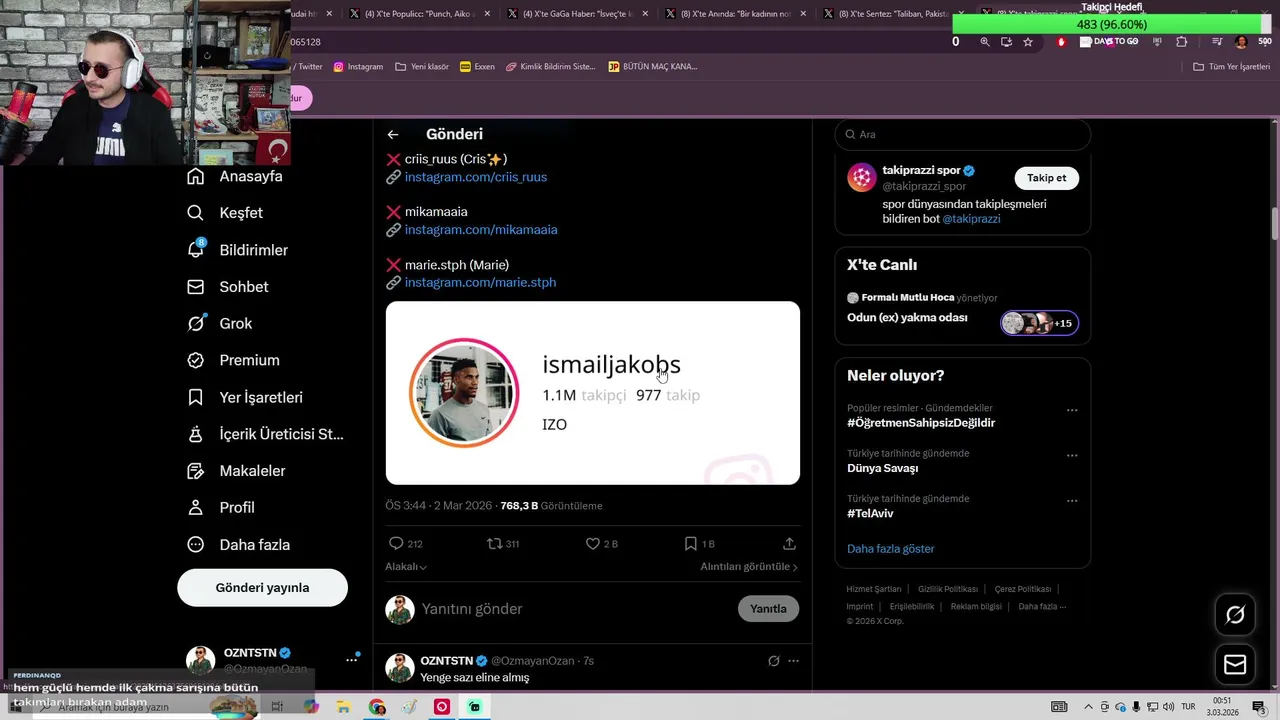Expand Alakalı reply sorting dropdown
Image resolution: width=1280 pixels, height=720 pixels.
(406, 567)
